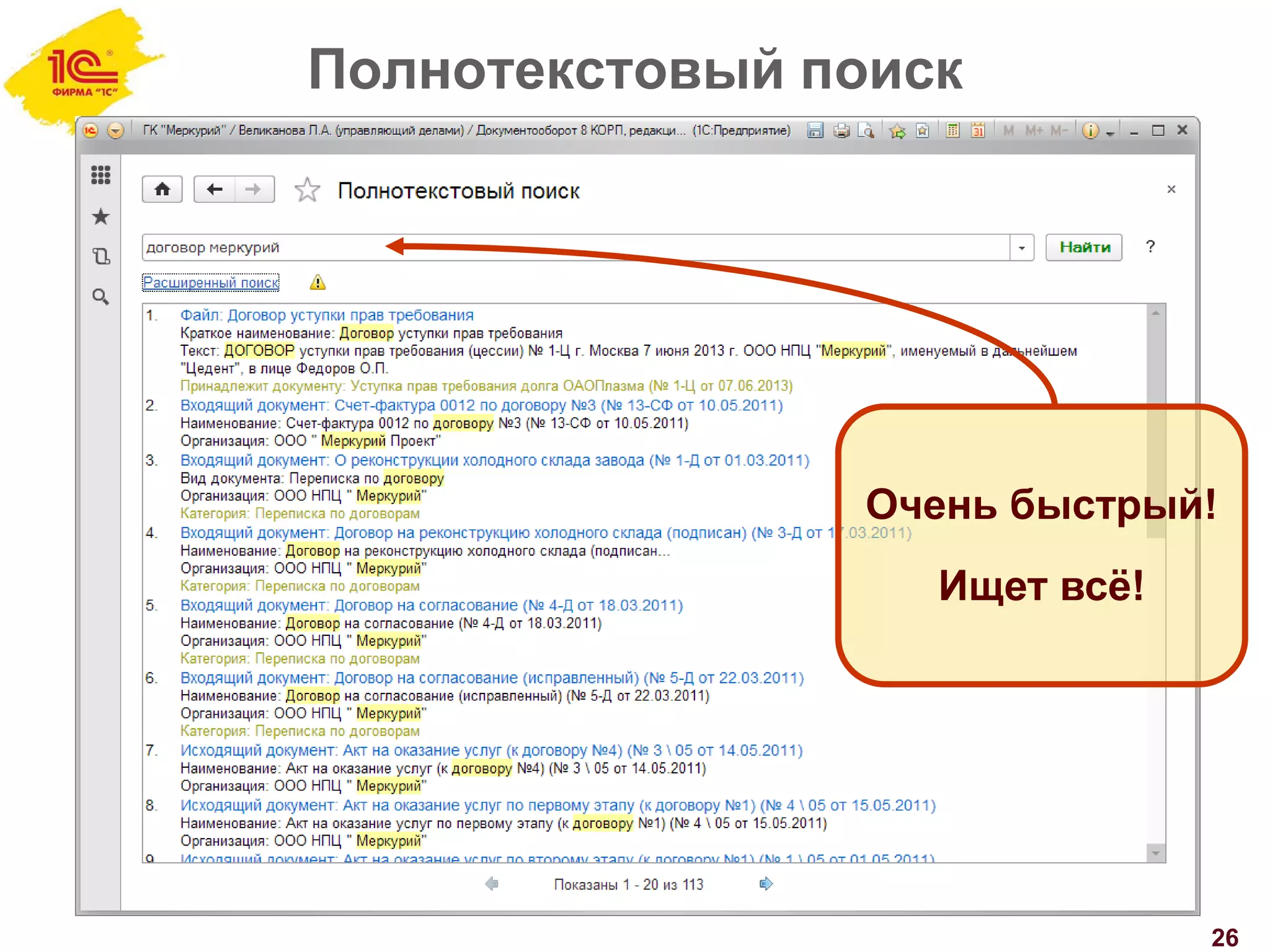Expand the search query history dropdown
The image size is (1270, 952).
pos(1021,248)
